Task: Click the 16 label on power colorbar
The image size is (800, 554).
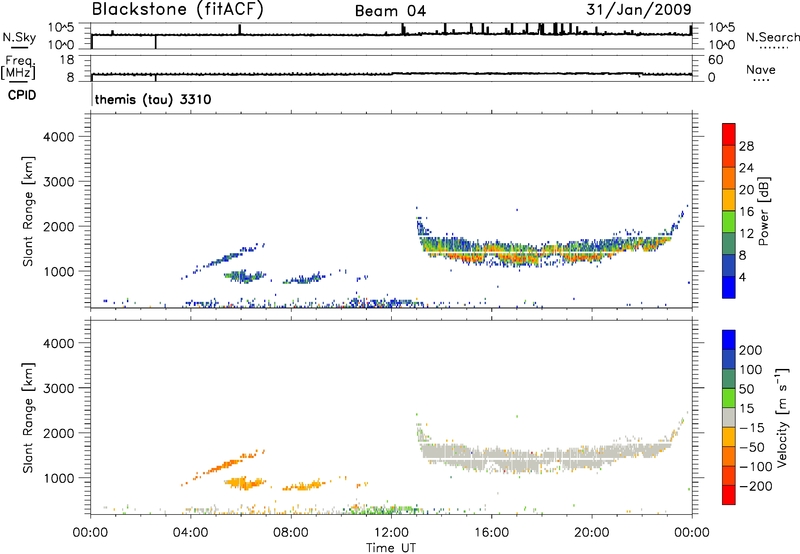Action: 746,212
